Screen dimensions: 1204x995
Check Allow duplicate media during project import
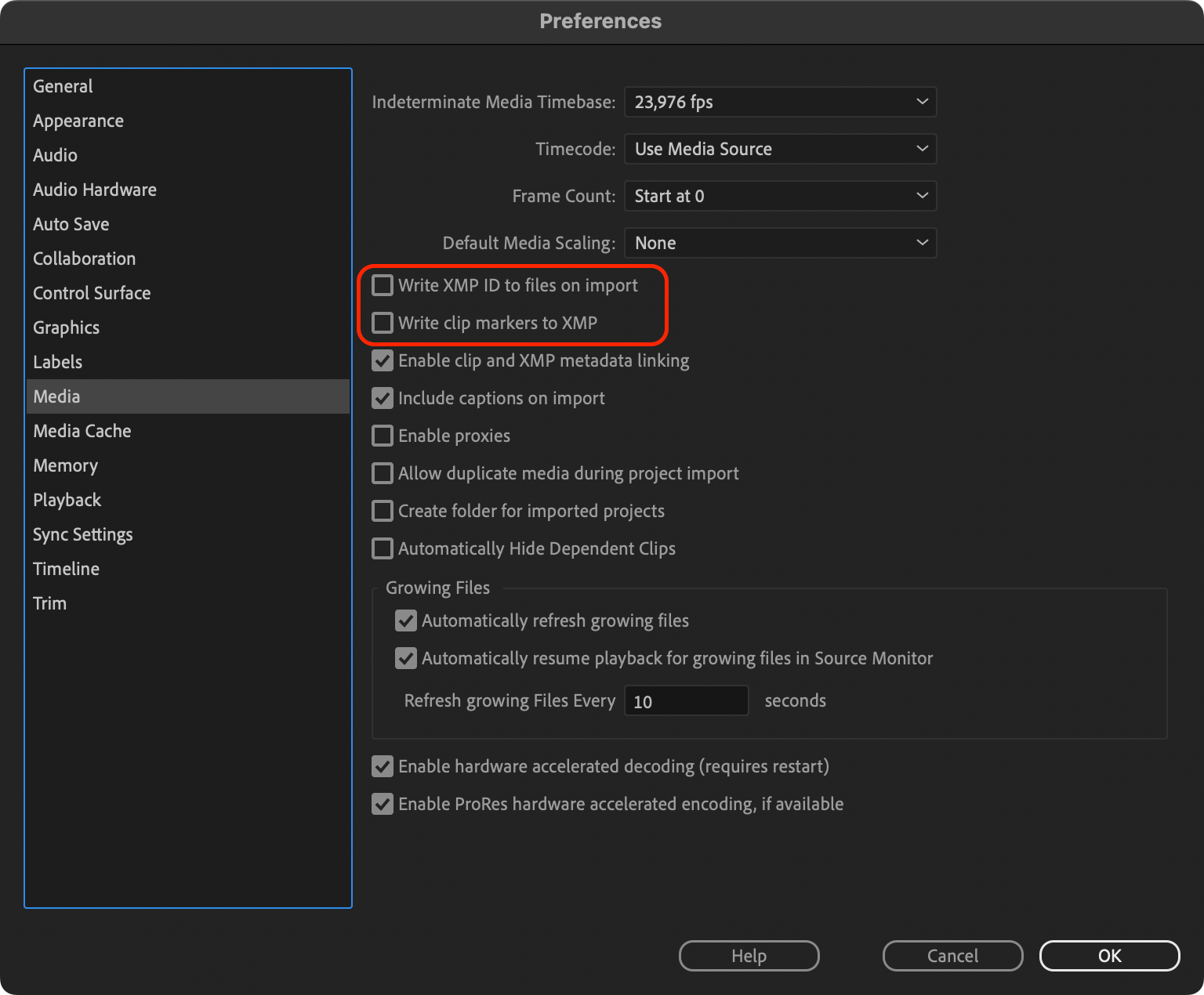point(382,473)
